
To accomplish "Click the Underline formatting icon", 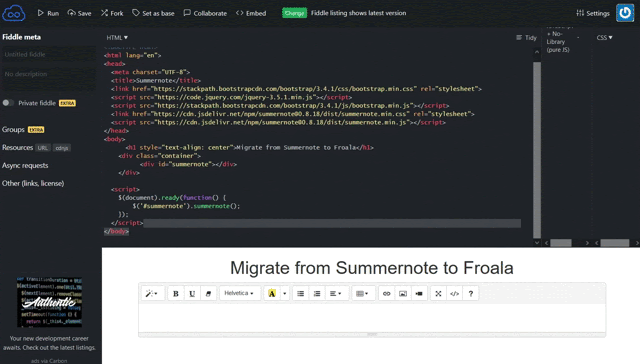I will (x=192, y=293).
